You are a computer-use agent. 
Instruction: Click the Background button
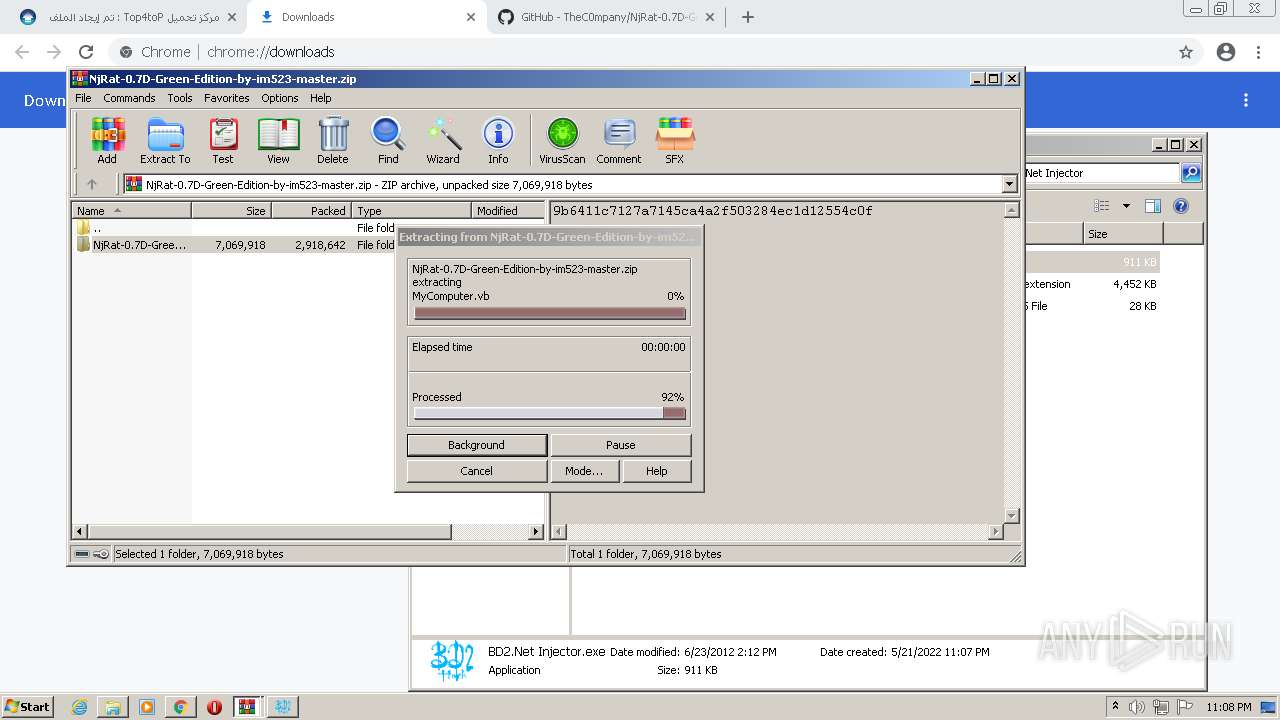pyautogui.click(x=477, y=445)
